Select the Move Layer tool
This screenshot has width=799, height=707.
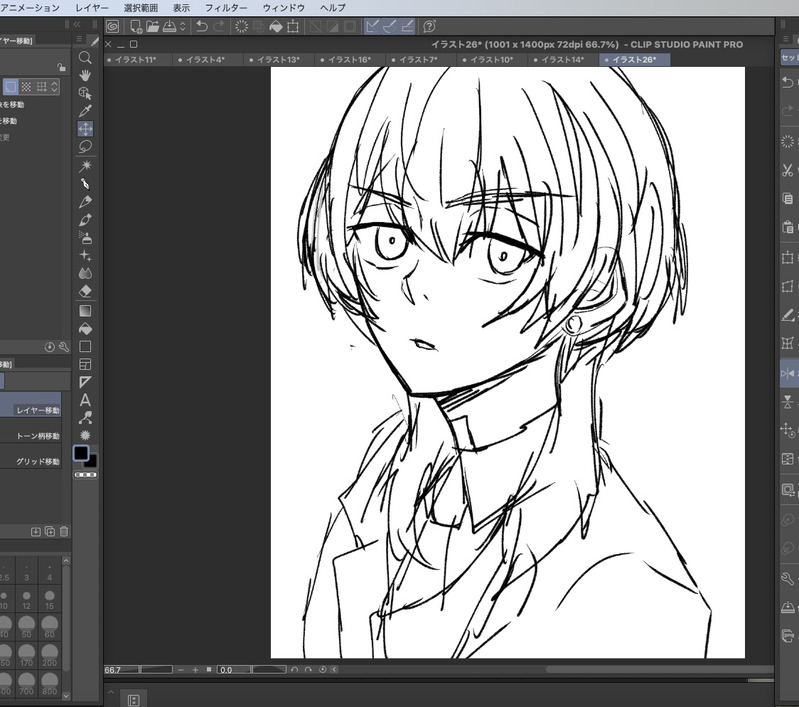coord(85,128)
